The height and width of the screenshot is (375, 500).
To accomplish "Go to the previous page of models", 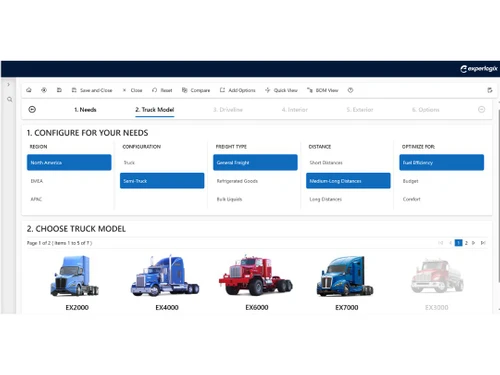I will point(450,243).
